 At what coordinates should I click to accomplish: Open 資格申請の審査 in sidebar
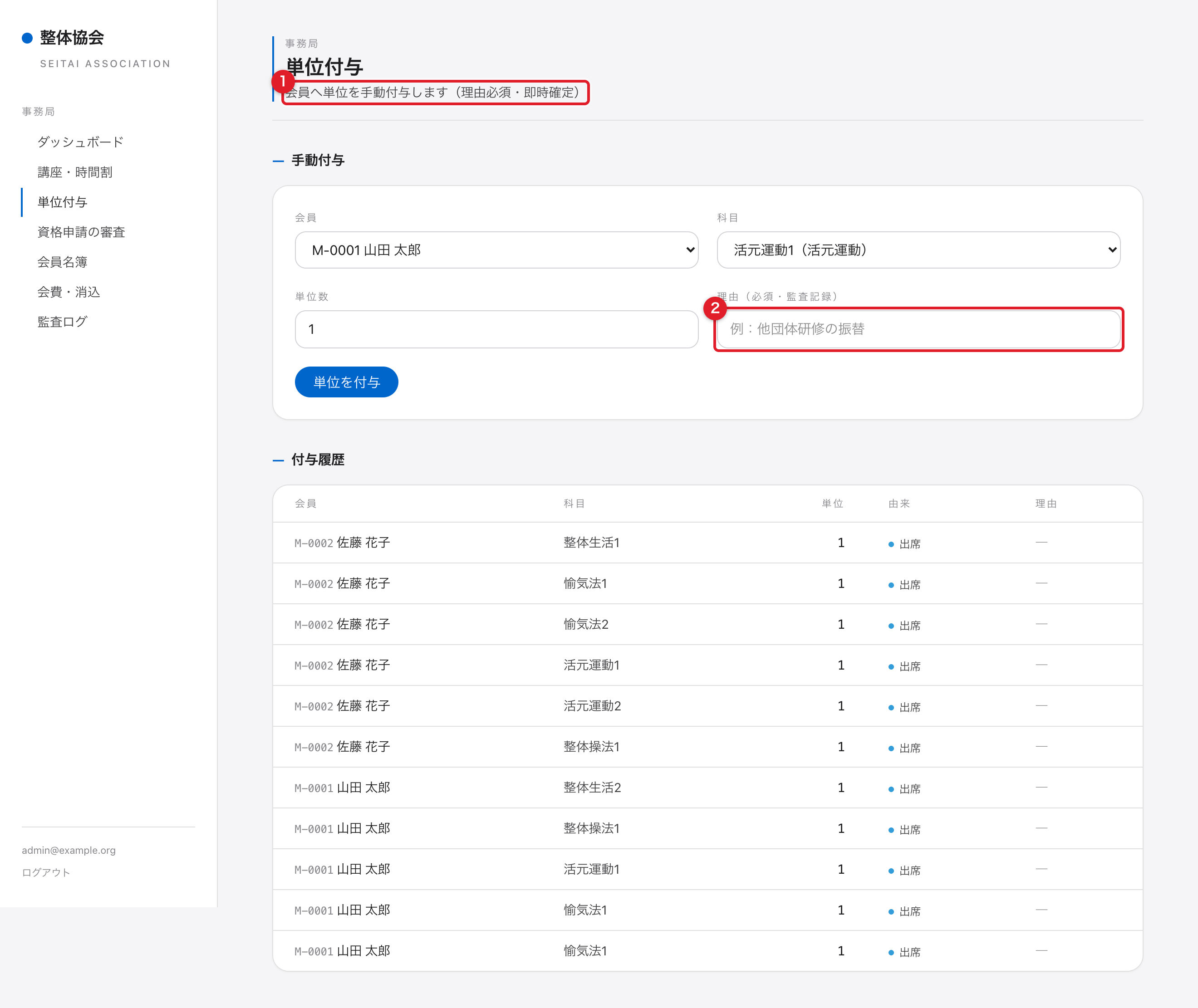pyautogui.click(x=81, y=232)
